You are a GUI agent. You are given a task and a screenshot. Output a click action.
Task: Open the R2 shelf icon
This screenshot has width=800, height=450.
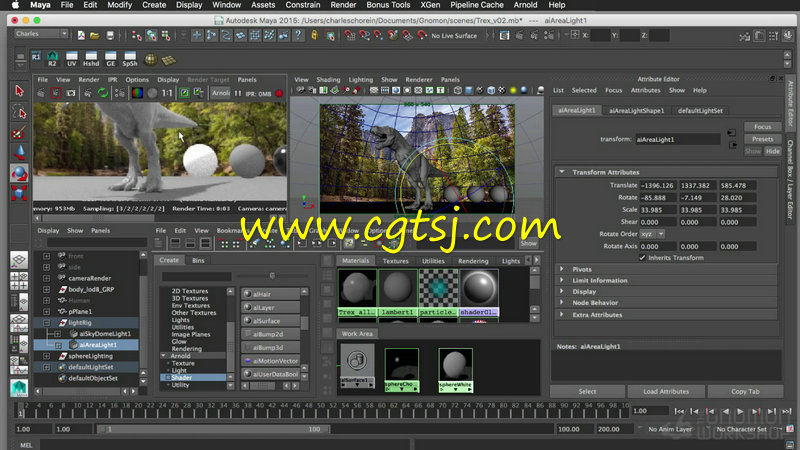[52, 59]
